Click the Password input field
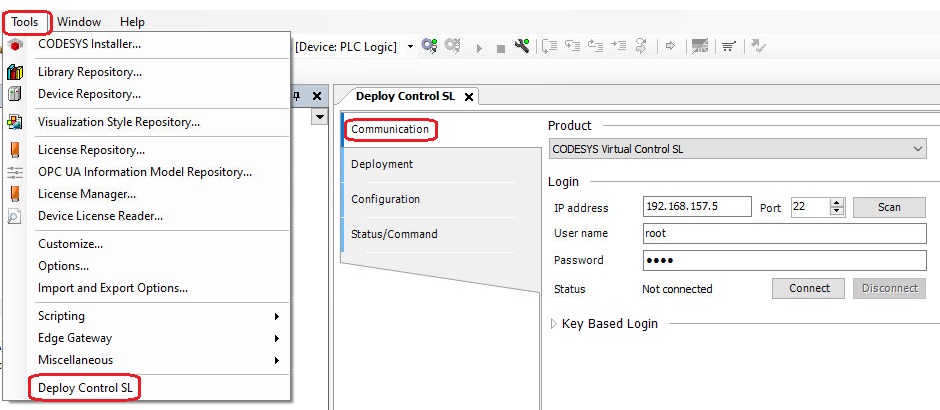940x410 pixels. [x=785, y=261]
